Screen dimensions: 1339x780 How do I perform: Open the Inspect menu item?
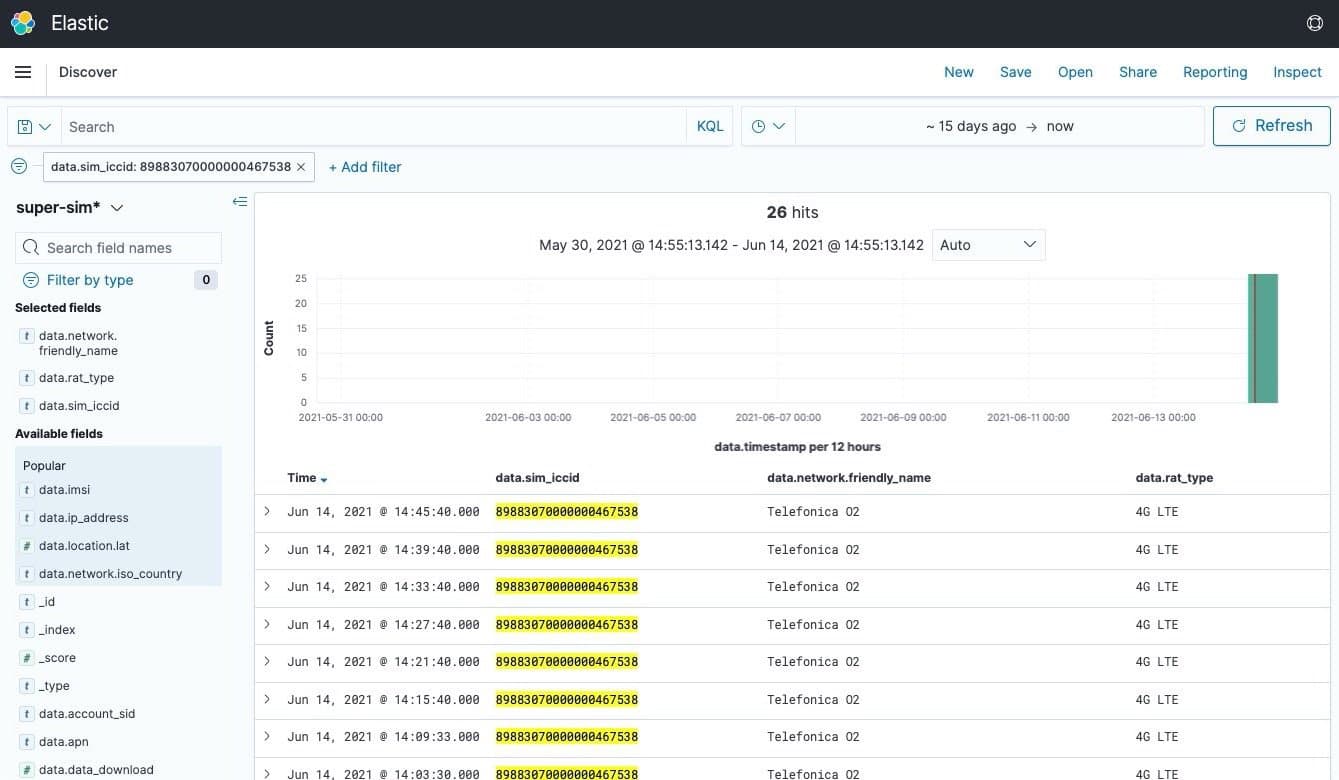(x=1297, y=72)
